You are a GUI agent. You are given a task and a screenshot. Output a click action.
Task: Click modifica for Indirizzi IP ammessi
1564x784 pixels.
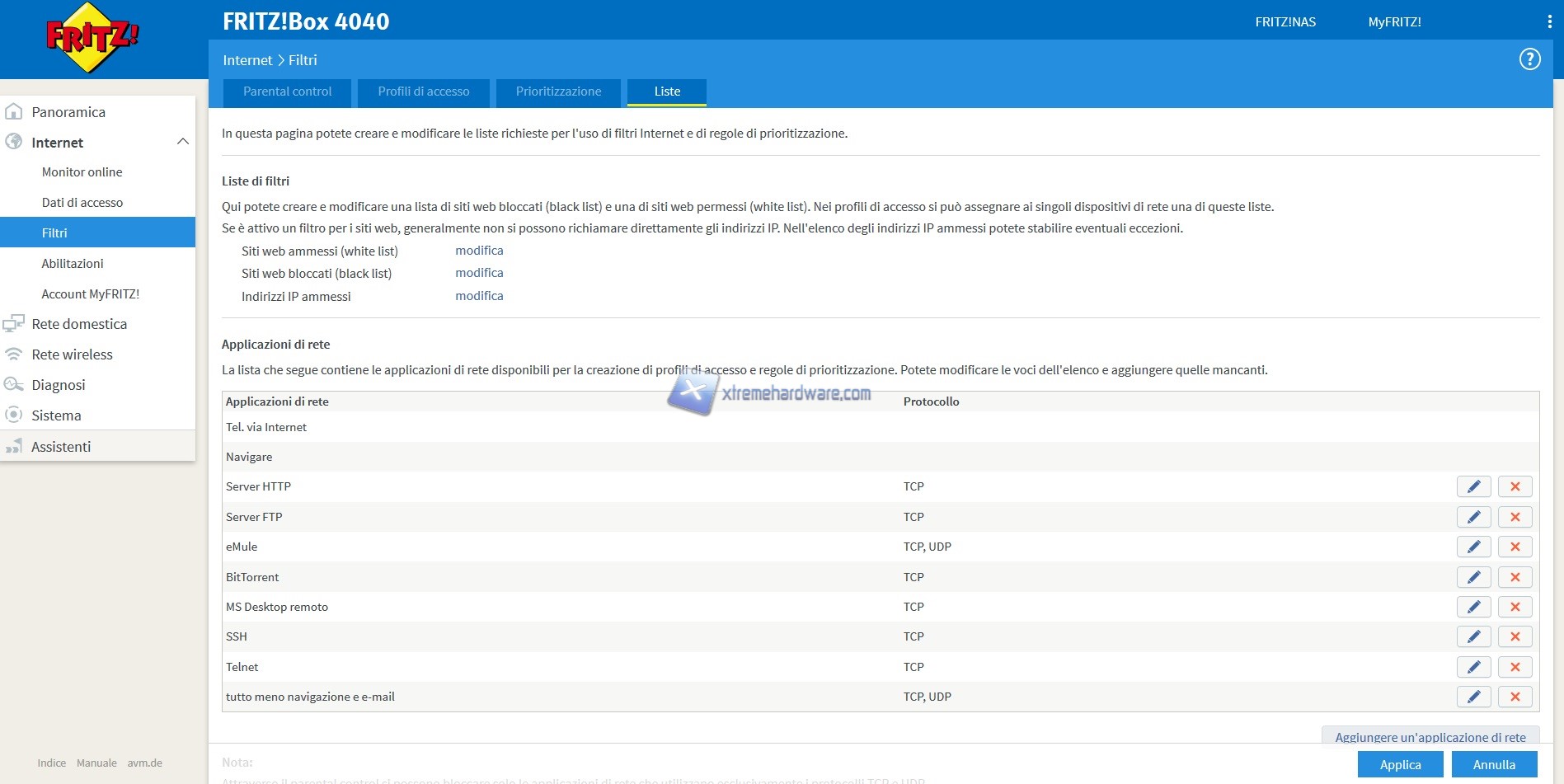pos(479,296)
